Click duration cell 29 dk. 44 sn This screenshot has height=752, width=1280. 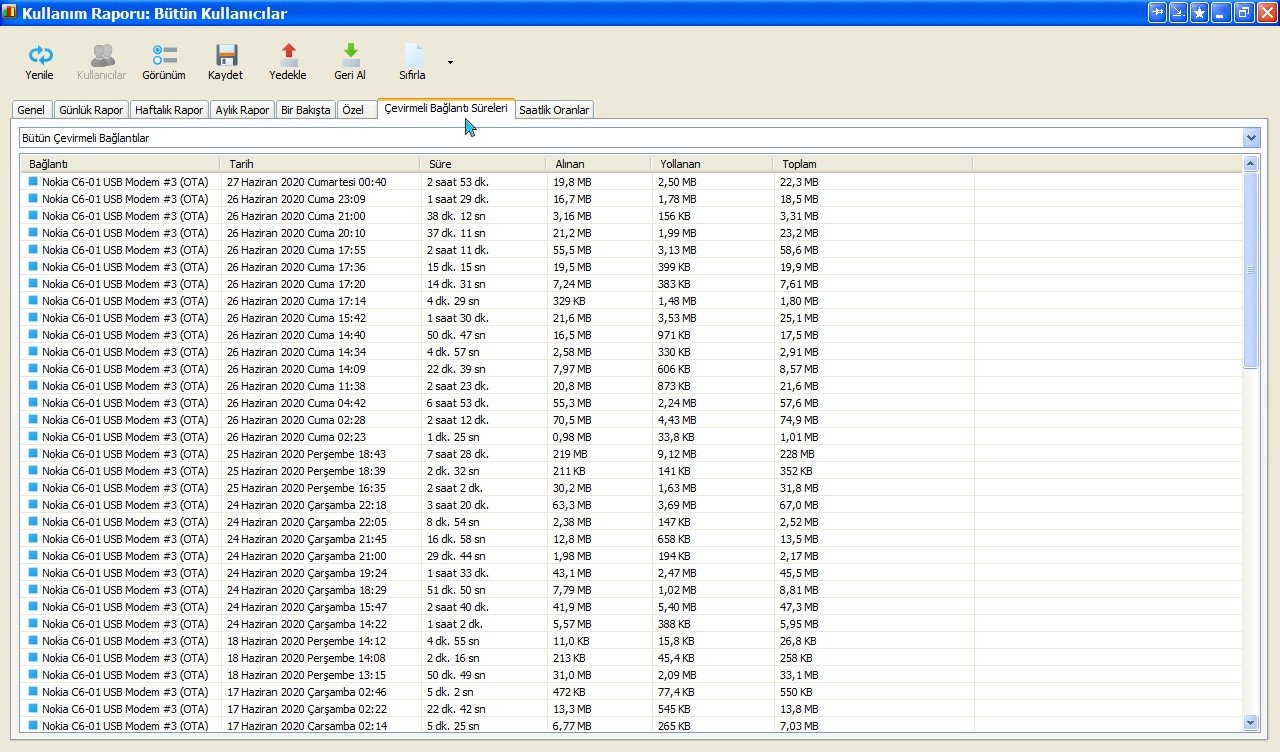455,556
